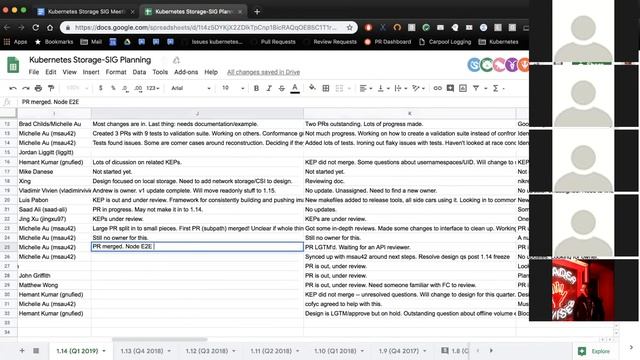
Task: Open the Data menu
Action: coord(139,72)
